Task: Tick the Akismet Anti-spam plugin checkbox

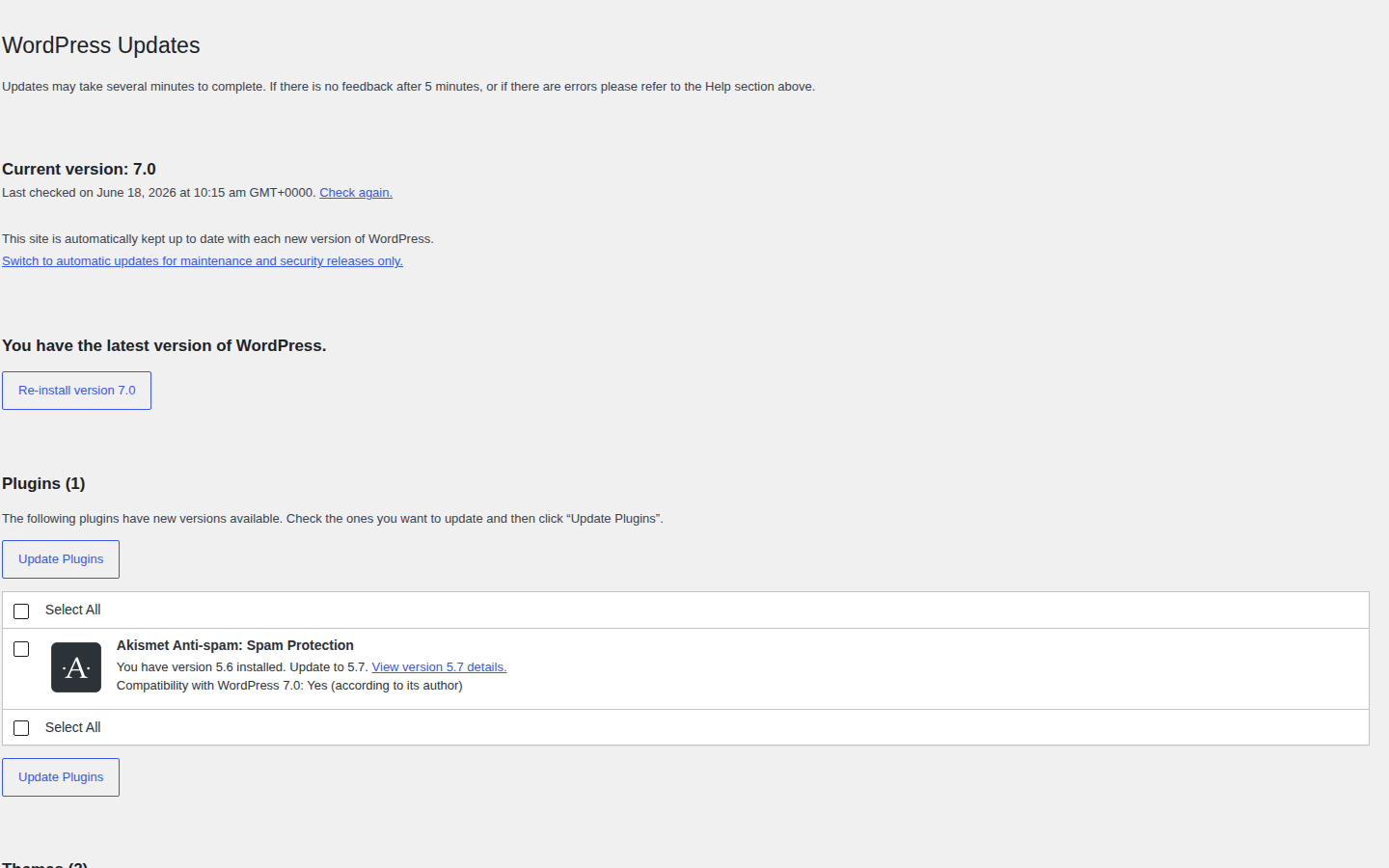Action: (21, 649)
